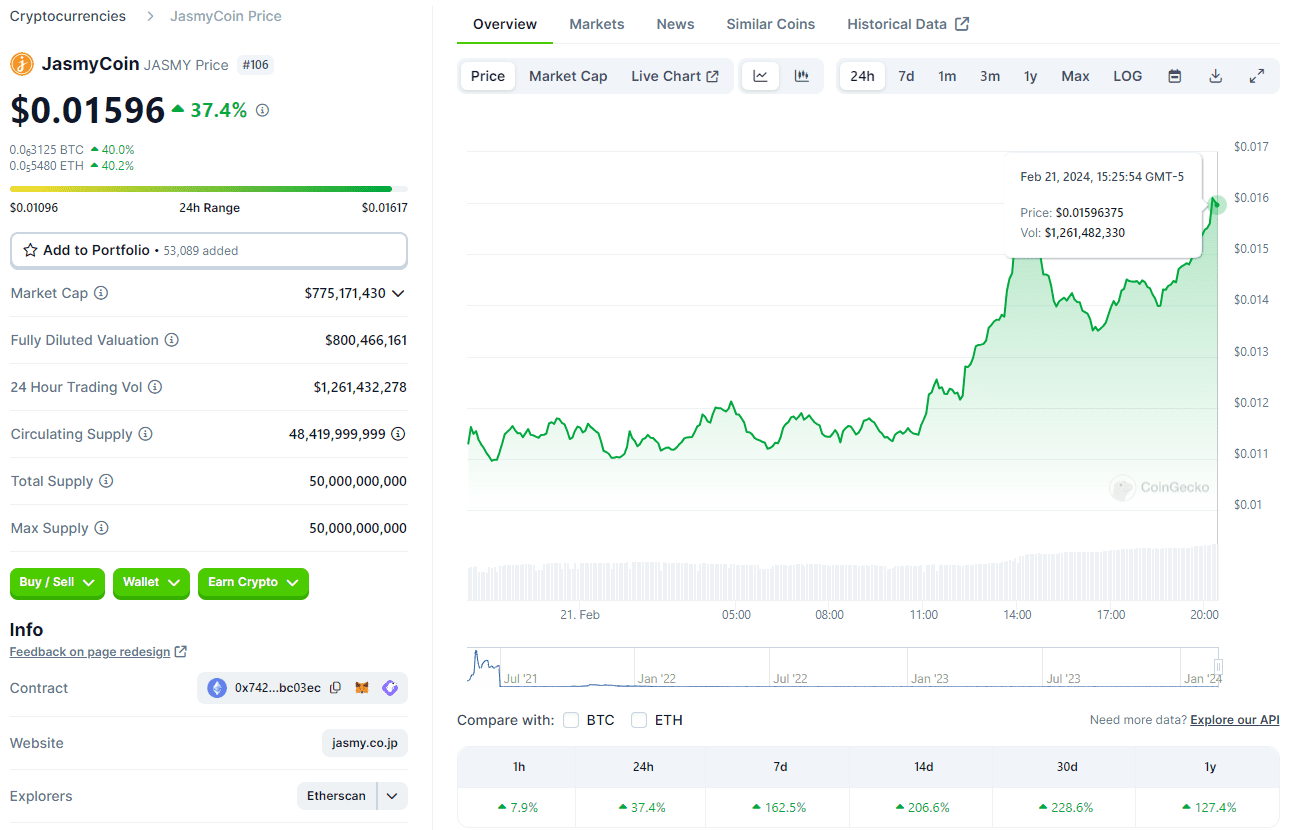The width and height of the screenshot is (1295, 830).
Task: Switch to the Markets tab
Action: coord(597,24)
